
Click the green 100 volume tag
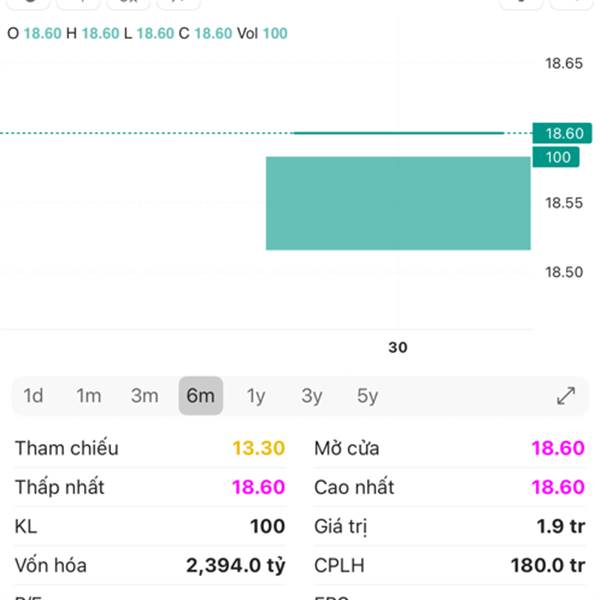[x=558, y=157]
